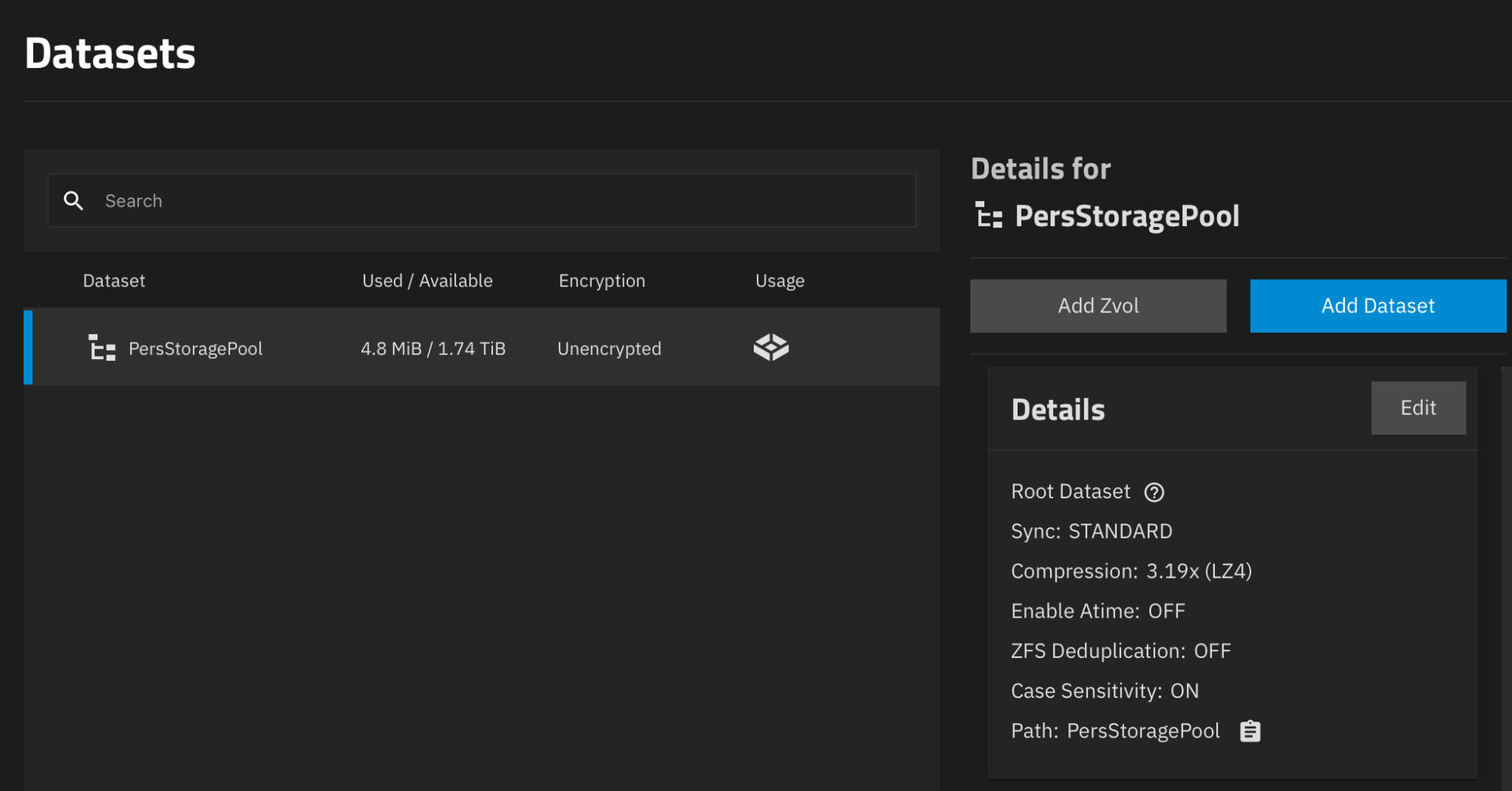This screenshot has width=1512, height=791.
Task: Open Edit for the Details card
Action: pos(1417,408)
